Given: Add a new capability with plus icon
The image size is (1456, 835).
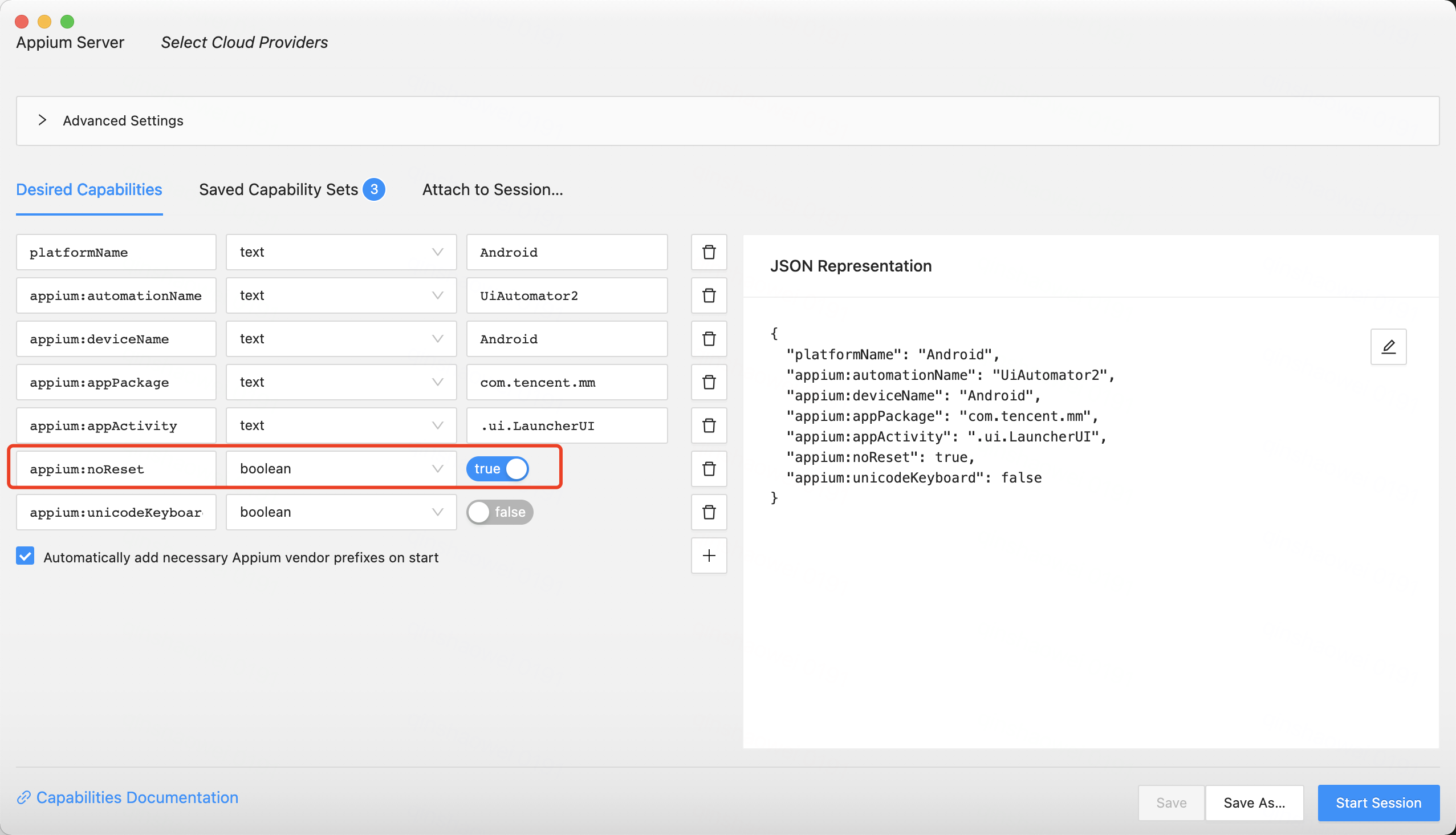Looking at the screenshot, I should (709, 555).
